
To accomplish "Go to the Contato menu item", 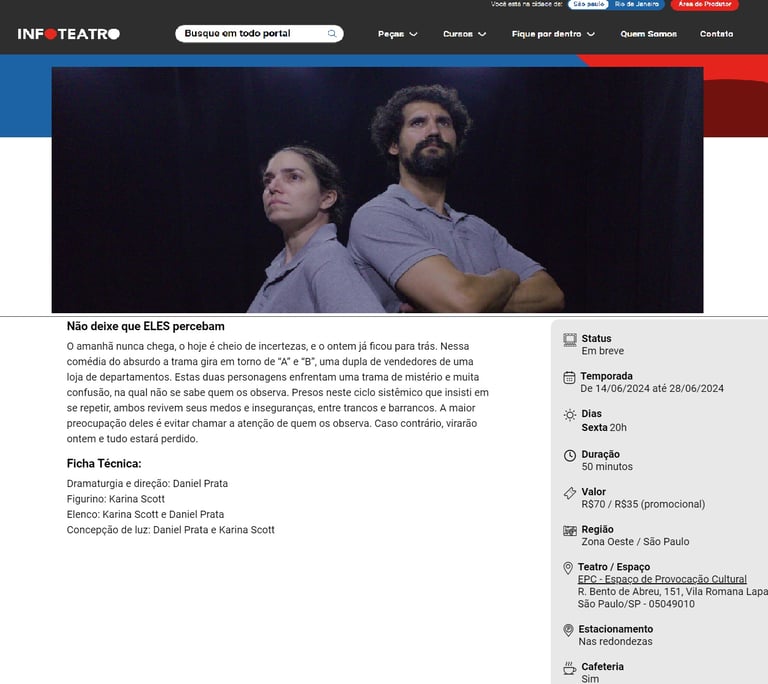I will point(716,34).
